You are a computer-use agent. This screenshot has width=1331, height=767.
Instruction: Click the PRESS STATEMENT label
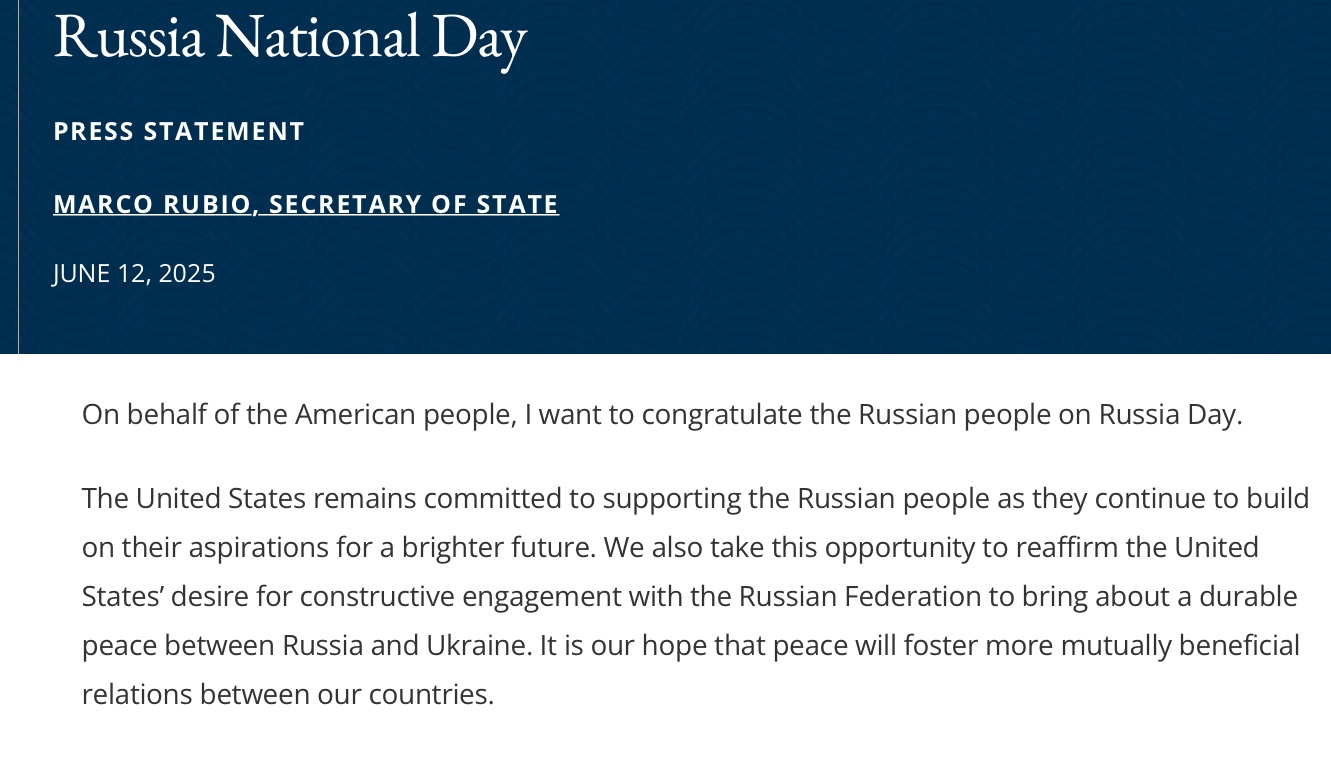[179, 131]
